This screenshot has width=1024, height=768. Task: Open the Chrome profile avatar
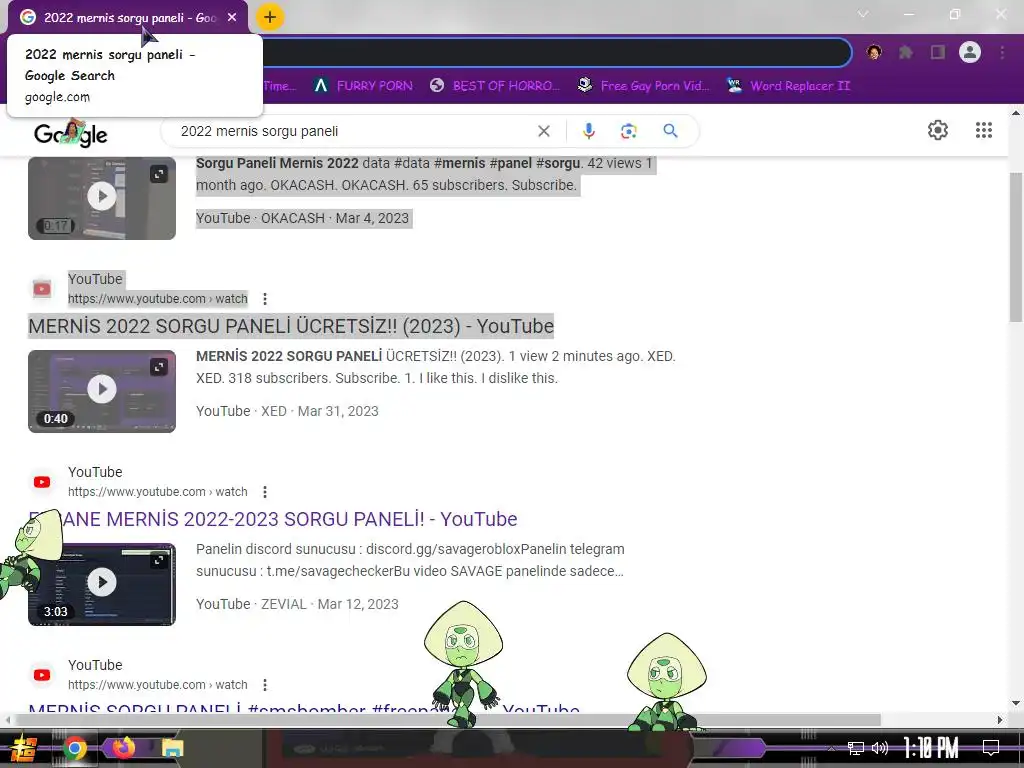[x=970, y=52]
